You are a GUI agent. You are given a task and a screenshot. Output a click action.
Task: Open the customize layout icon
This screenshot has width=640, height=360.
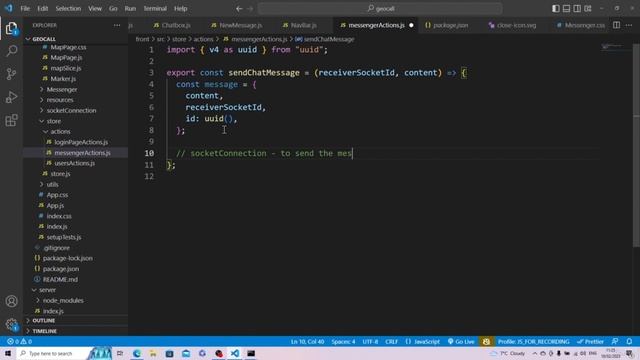click(588, 9)
